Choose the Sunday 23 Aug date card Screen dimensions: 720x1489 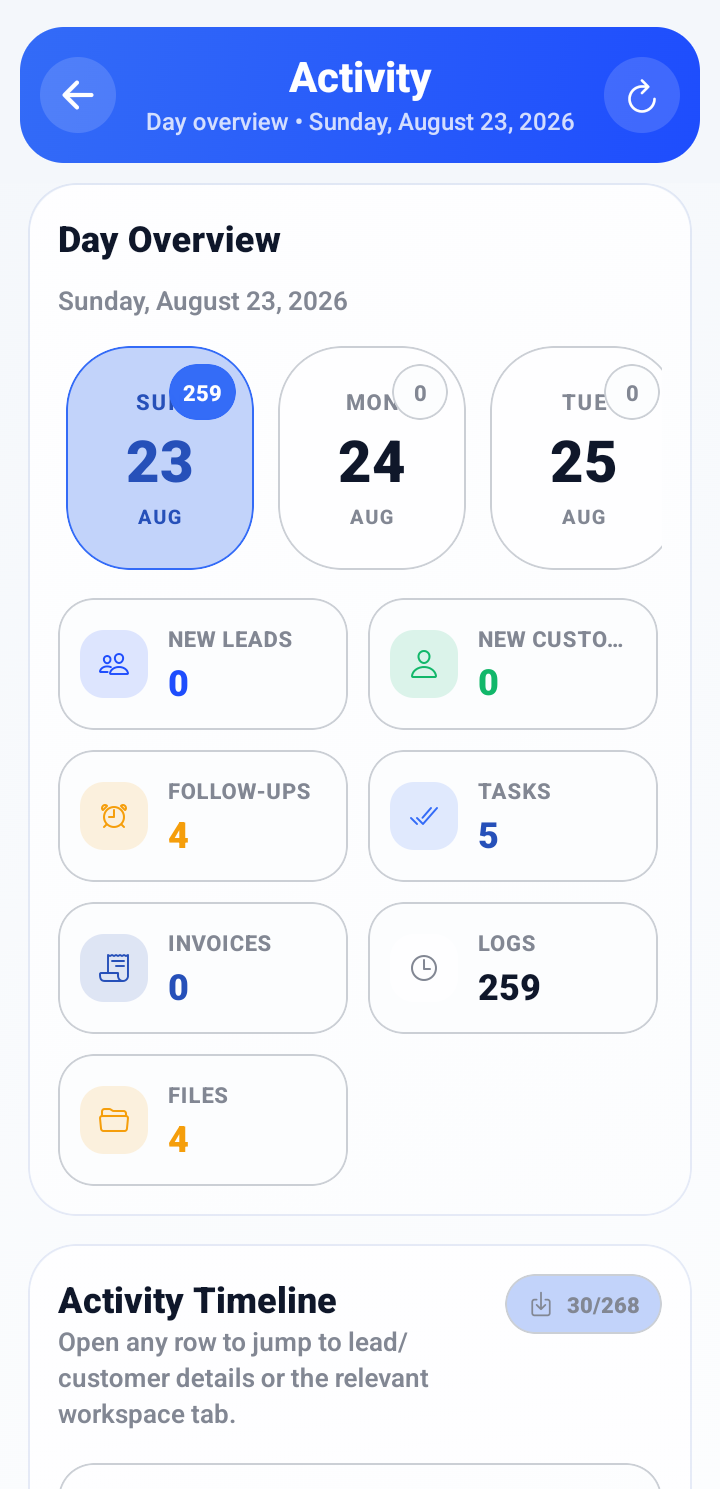click(160, 458)
